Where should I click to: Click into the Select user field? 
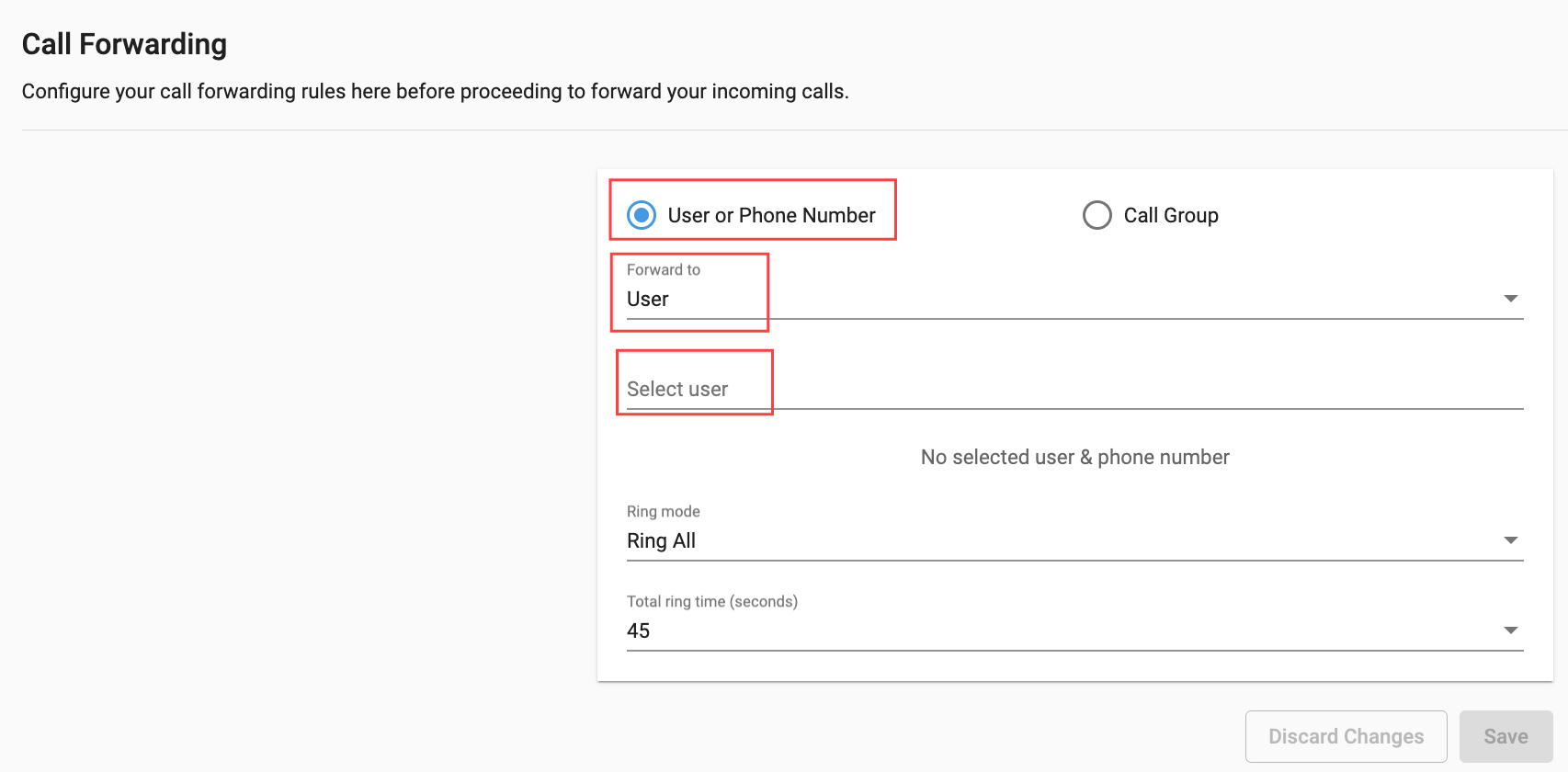[1074, 389]
